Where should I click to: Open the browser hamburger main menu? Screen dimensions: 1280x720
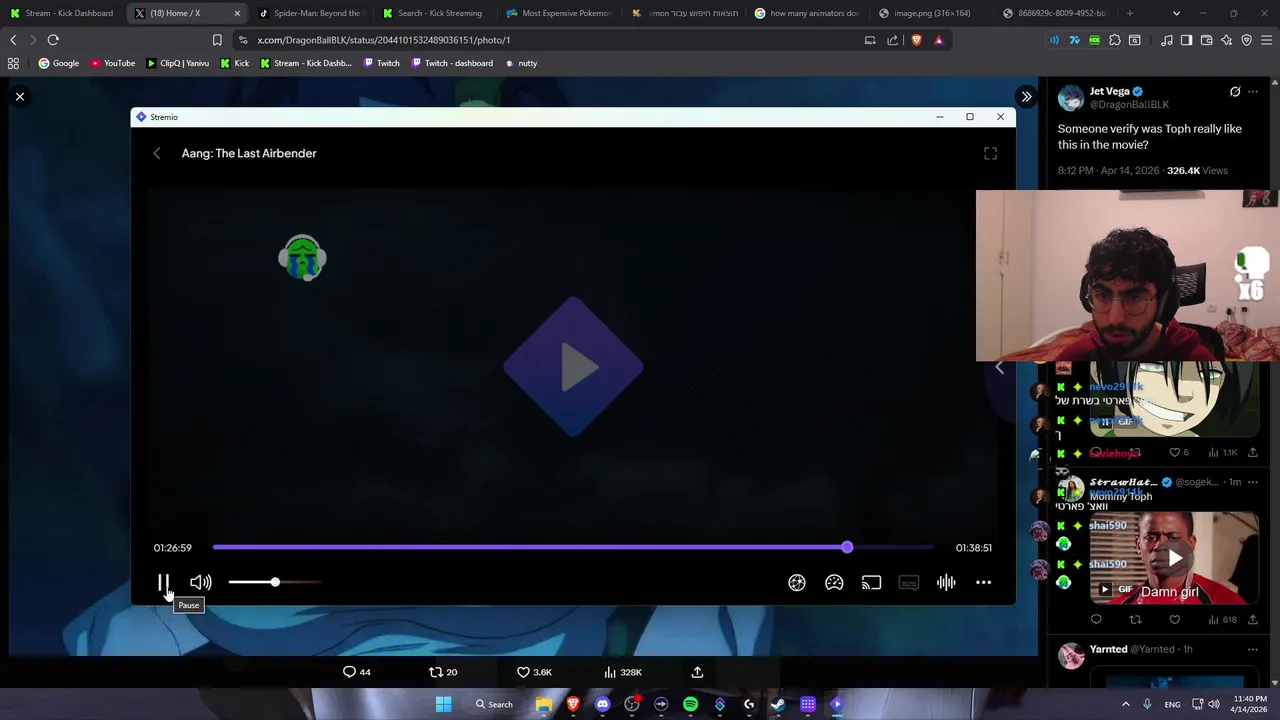pos(1267,40)
